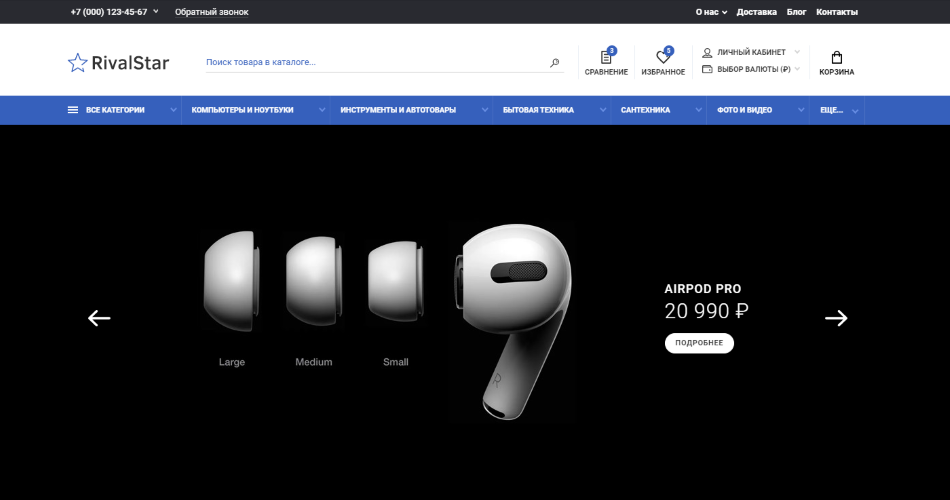Go to next slide with right arrow
Viewport: 950px width, 500px height.
pyautogui.click(x=836, y=318)
